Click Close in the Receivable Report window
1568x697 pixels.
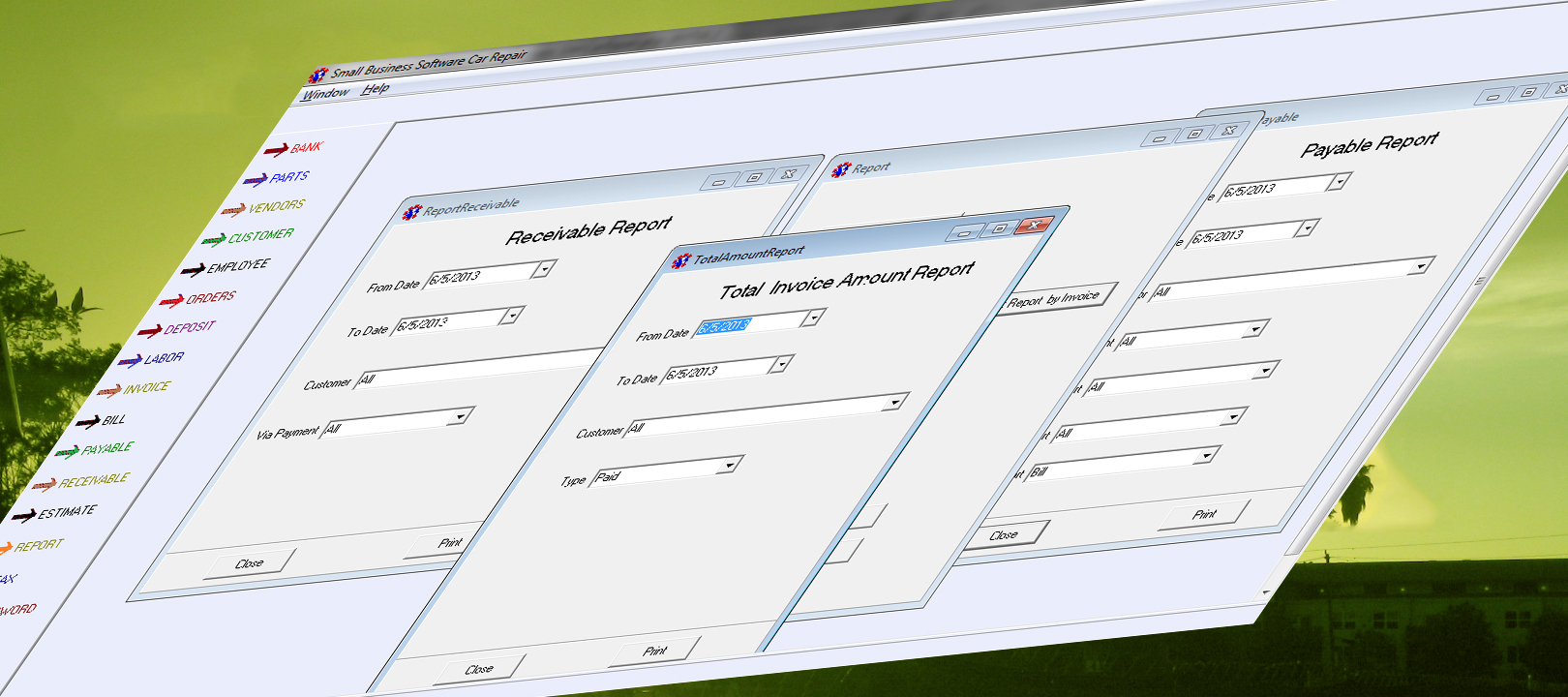249,563
